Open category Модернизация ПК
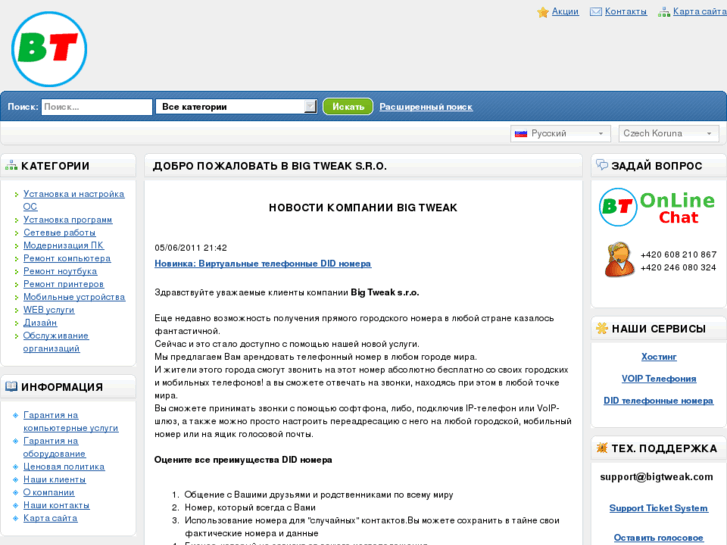 click(x=64, y=245)
